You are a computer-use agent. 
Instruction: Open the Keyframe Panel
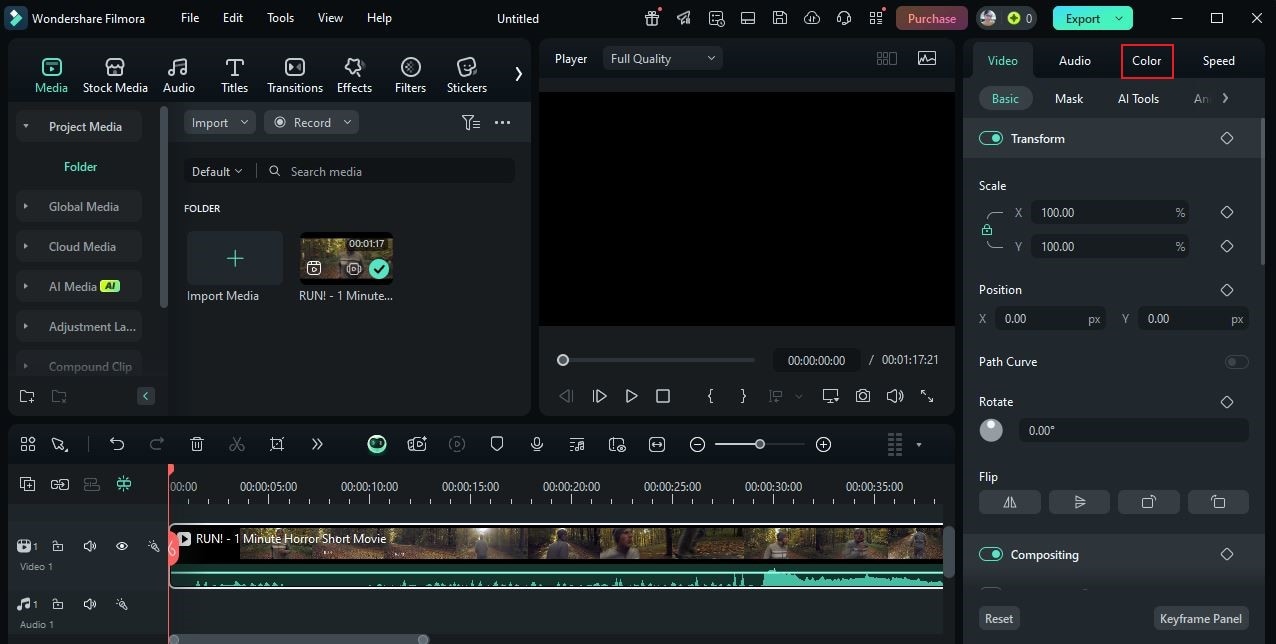tap(1200, 618)
